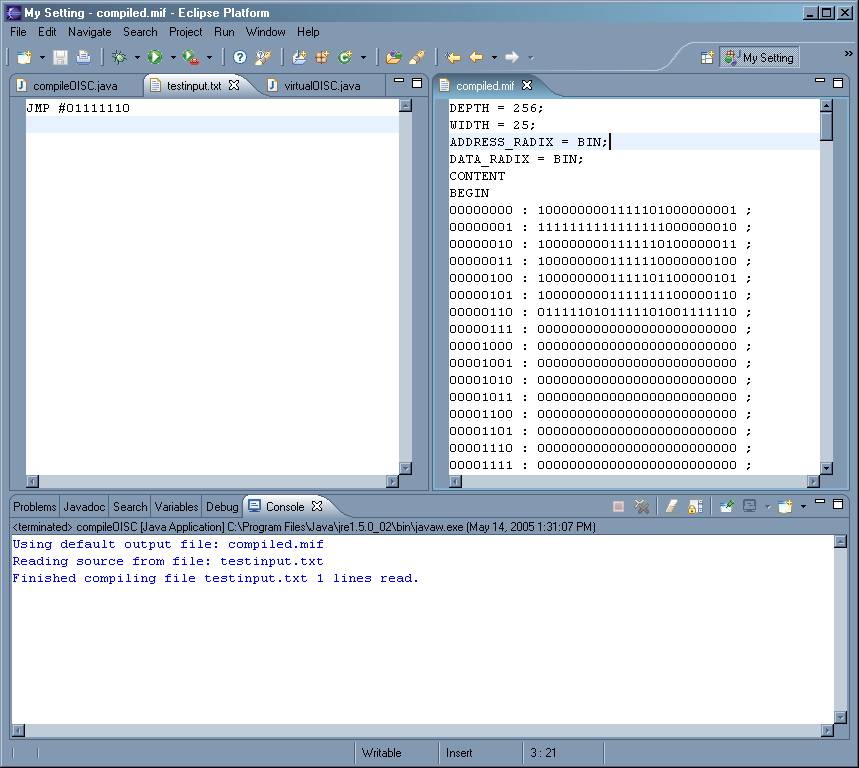
Task: Click Display Selected Console monitor icon
Action: point(749,507)
